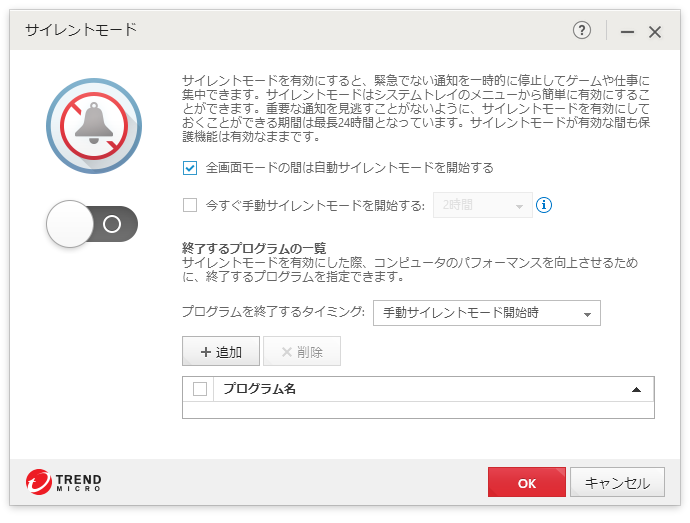Click the キャンセル button

coord(617,483)
